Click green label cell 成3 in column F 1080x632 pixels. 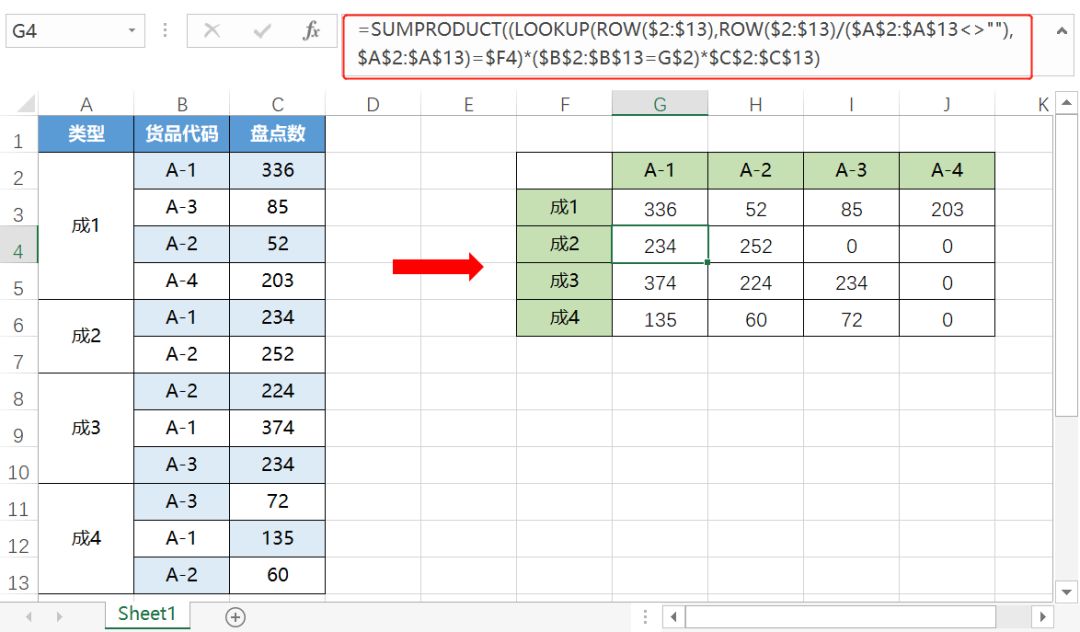564,281
